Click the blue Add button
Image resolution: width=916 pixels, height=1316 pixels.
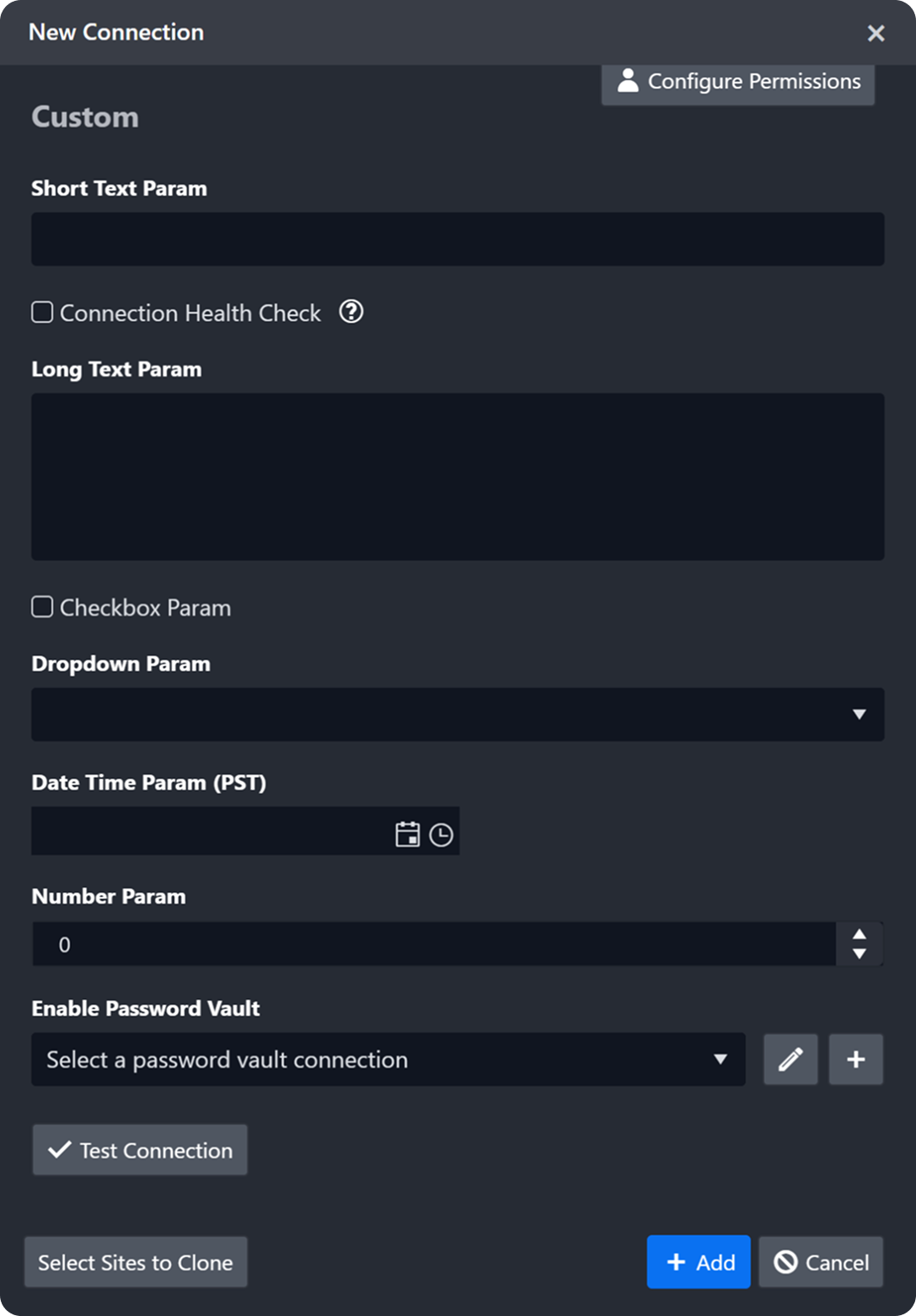pyautogui.click(x=699, y=1262)
